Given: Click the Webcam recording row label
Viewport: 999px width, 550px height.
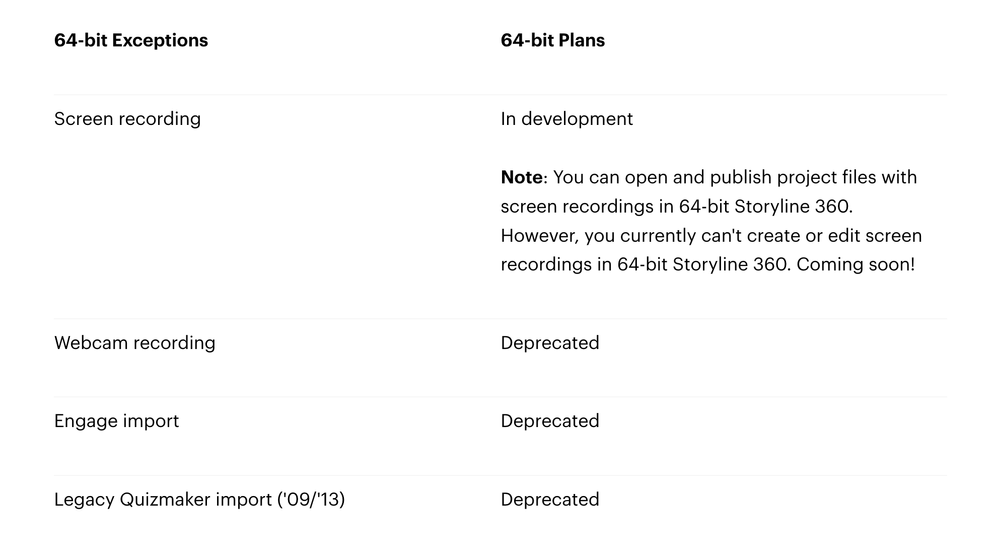Looking at the screenshot, I should click(x=134, y=343).
